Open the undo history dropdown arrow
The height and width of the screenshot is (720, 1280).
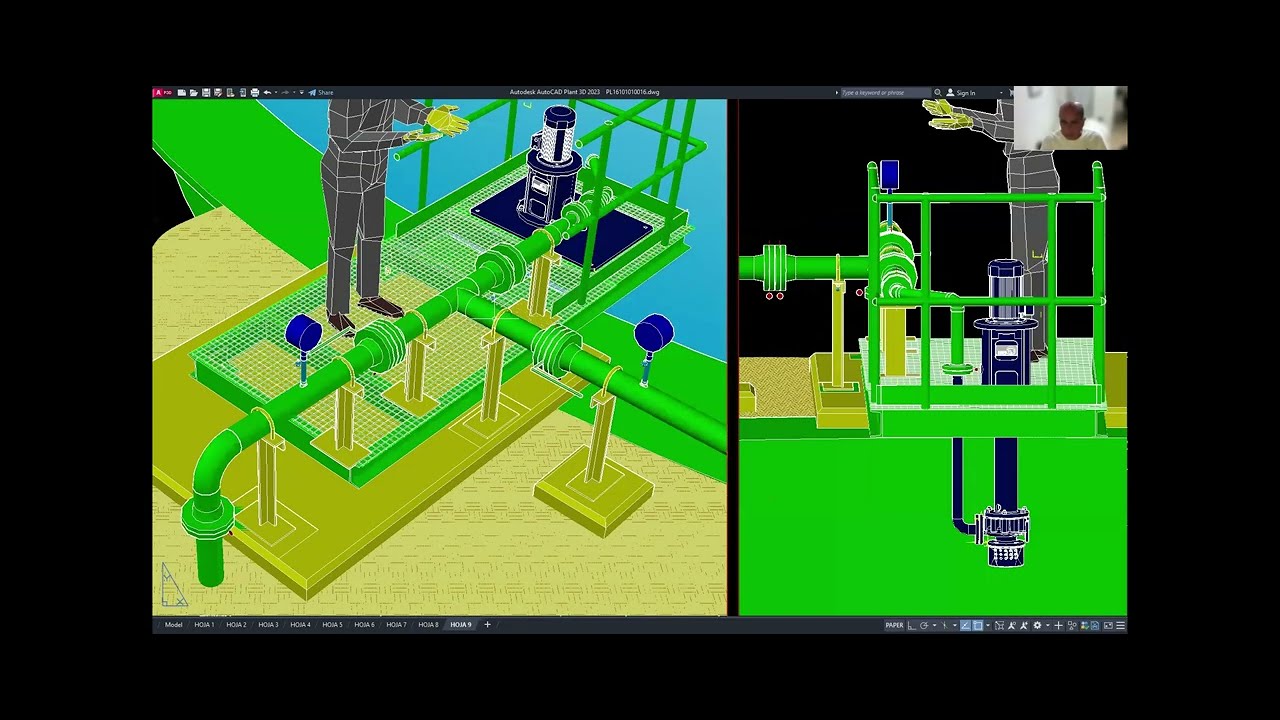pos(276,92)
